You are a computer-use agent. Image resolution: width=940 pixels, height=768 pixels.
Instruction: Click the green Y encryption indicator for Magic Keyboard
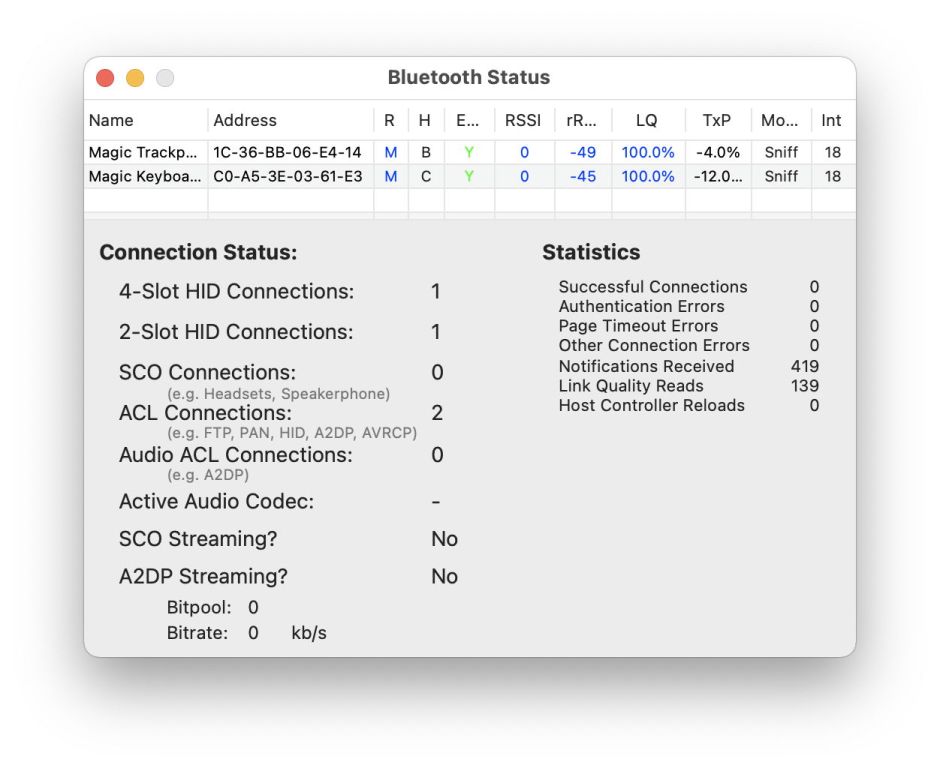[466, 176]
